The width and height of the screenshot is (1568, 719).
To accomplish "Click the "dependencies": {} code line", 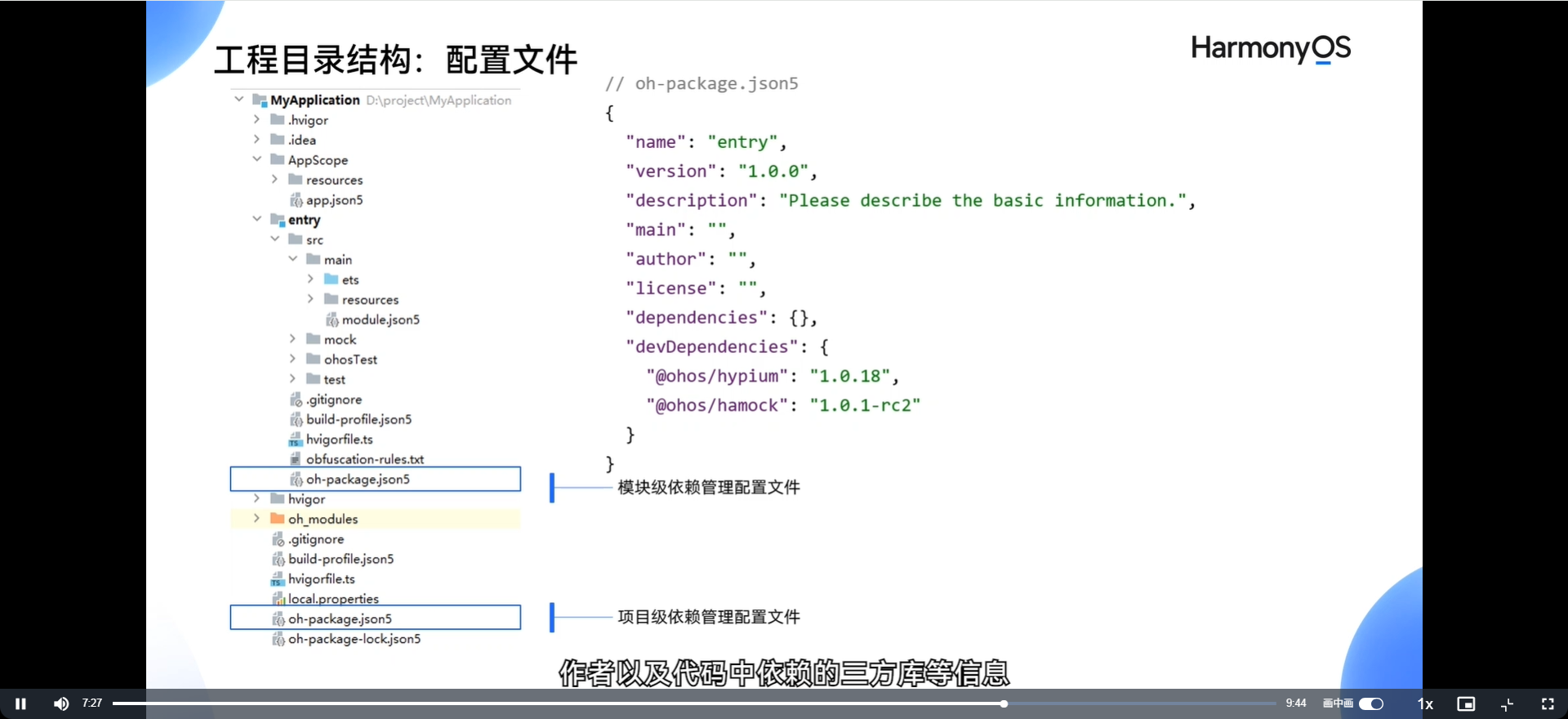I will (721, 318).
